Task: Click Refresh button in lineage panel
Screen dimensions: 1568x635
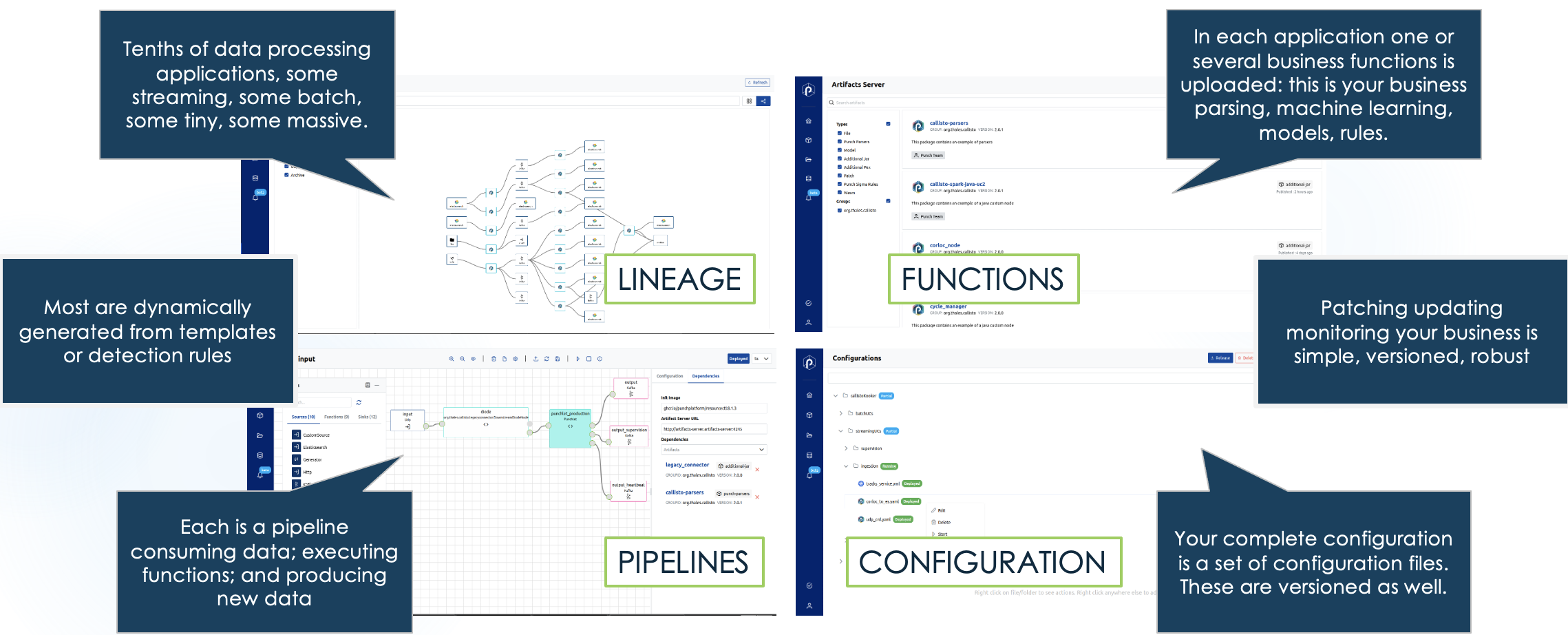Action: [757, 83]
